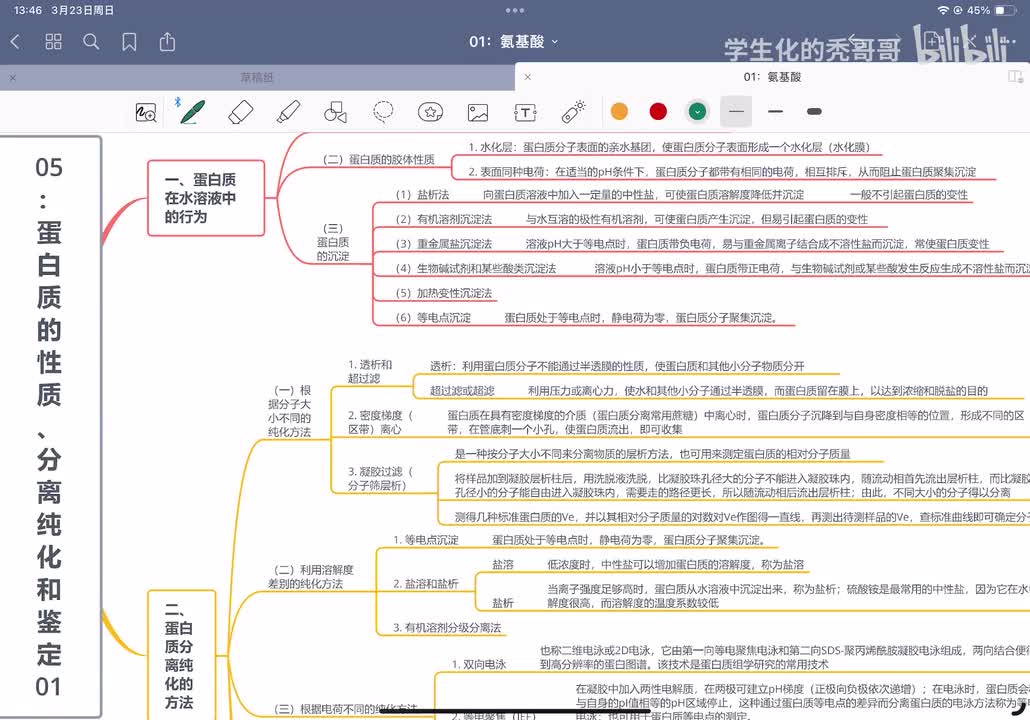Tap the (二) 蛋白质的胶体性质 branch
Image resolution: width=1030 pixels, height=720 pixels.
click(x=378, y=160)
